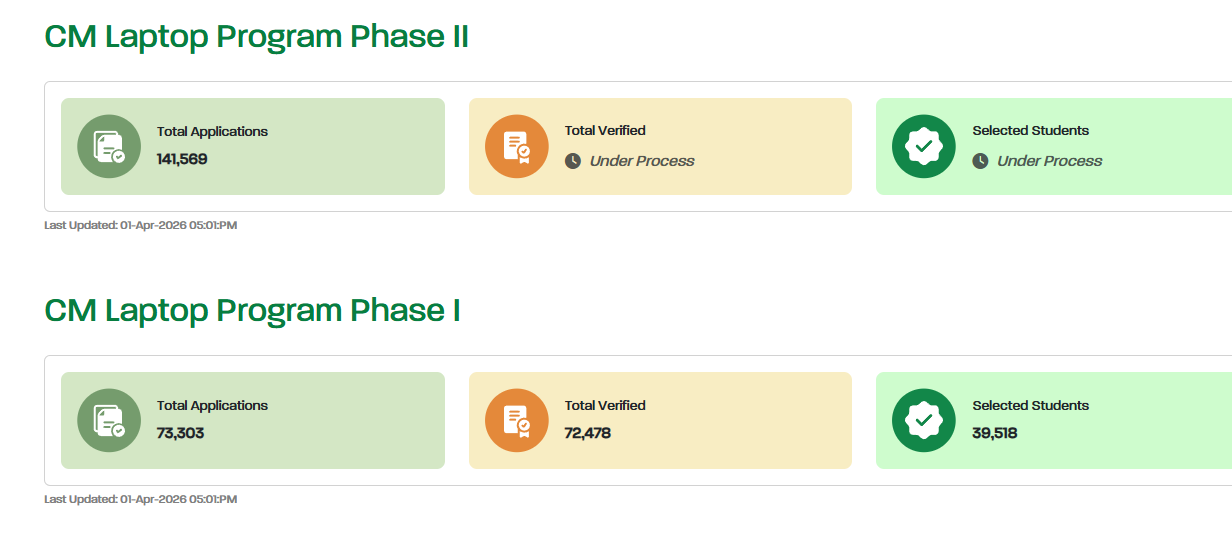Click the 73,303 applications count
Screen dimensions: 1232x537
click(x=180, y=433)
